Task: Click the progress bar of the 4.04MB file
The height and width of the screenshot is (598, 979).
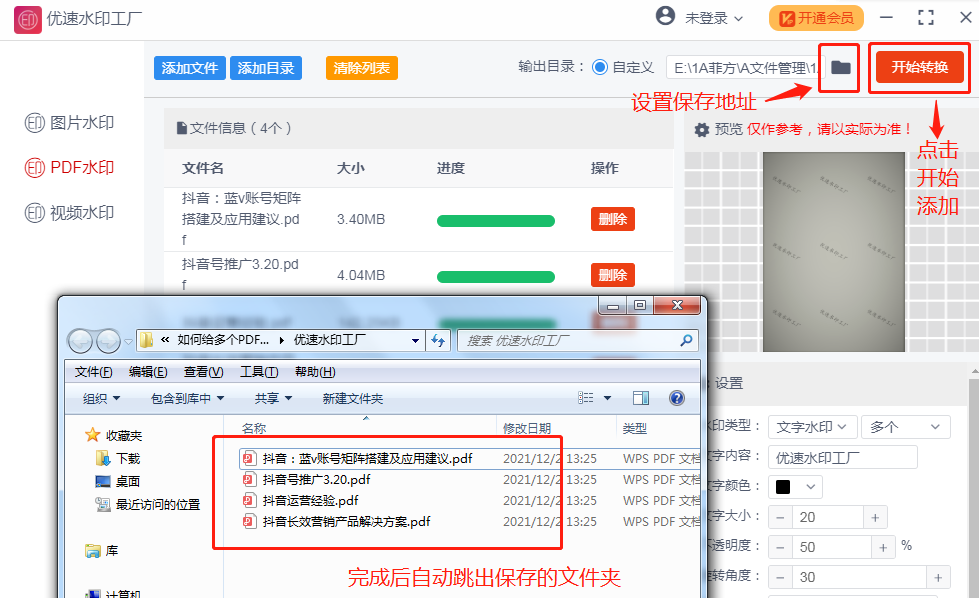Action: click(x=496, y=277)
